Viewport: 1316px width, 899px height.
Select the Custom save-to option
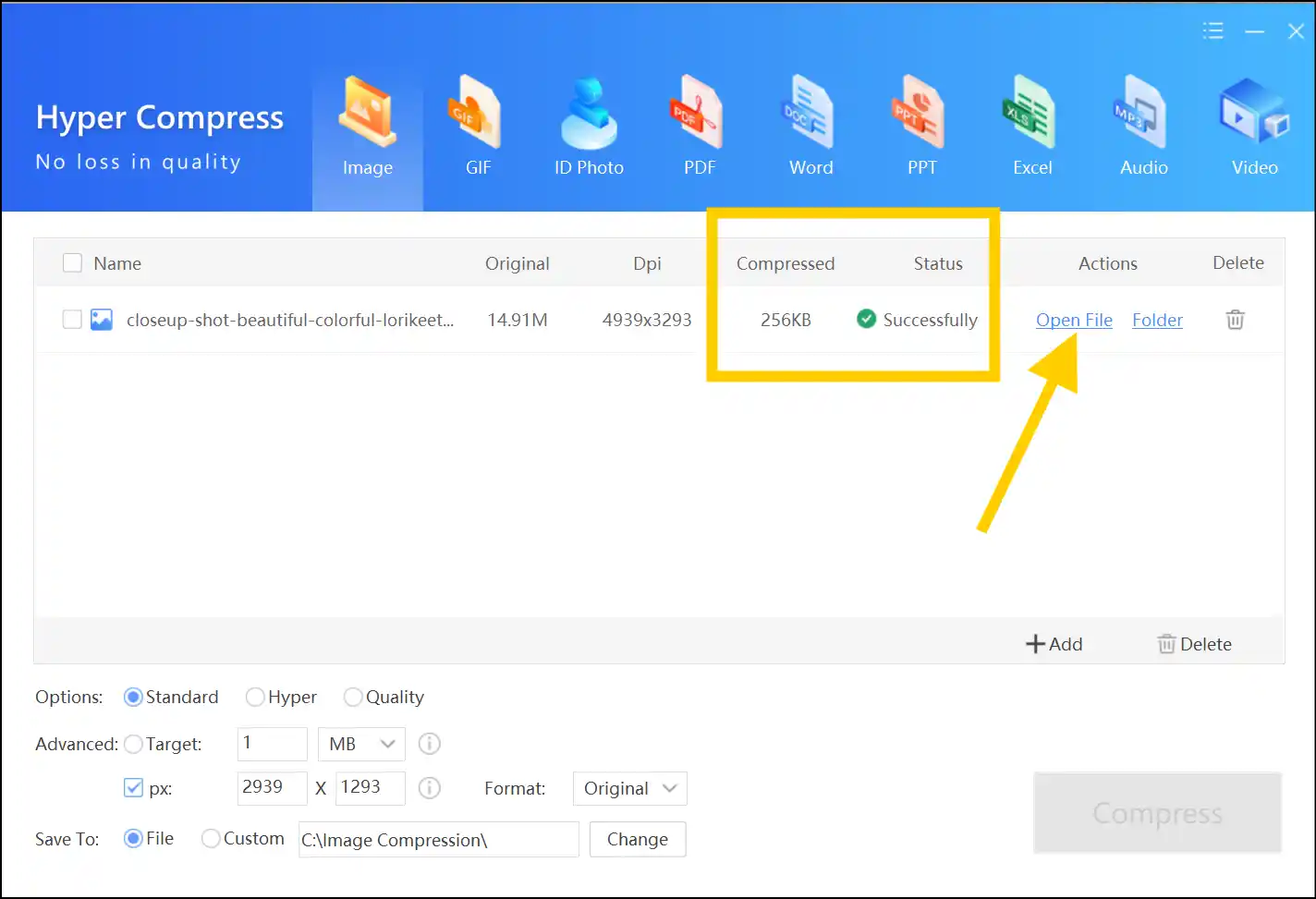click(243, 838)
